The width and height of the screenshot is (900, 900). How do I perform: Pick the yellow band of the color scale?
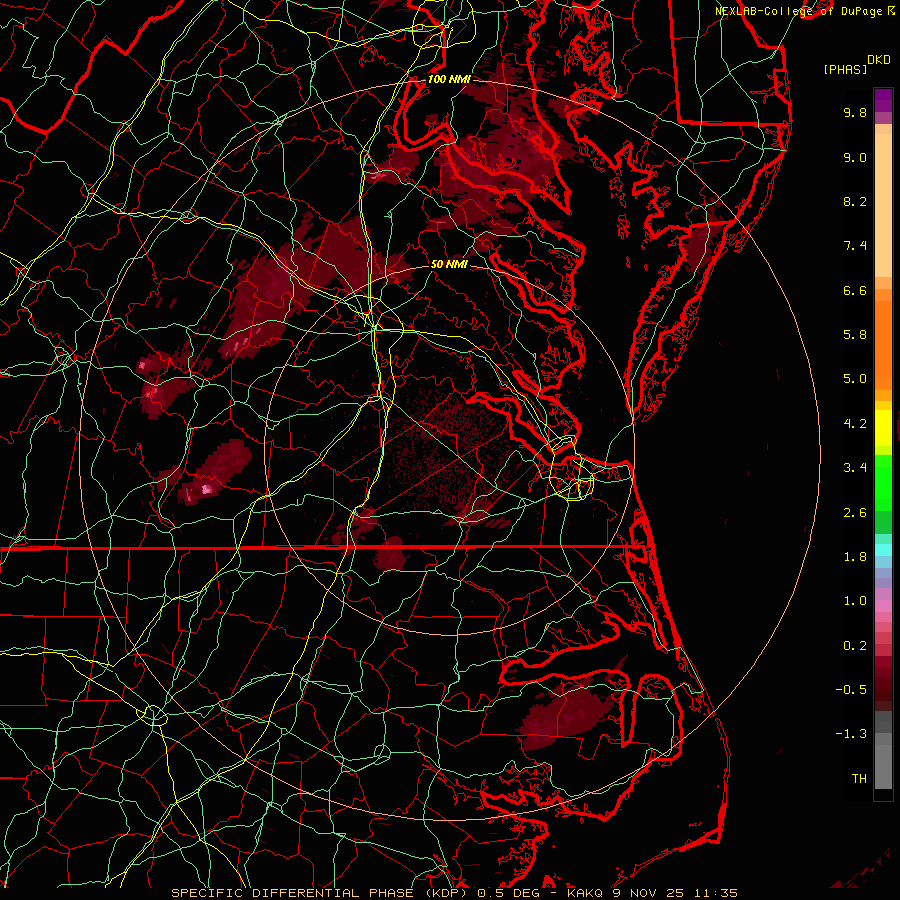tap(883, 428)
